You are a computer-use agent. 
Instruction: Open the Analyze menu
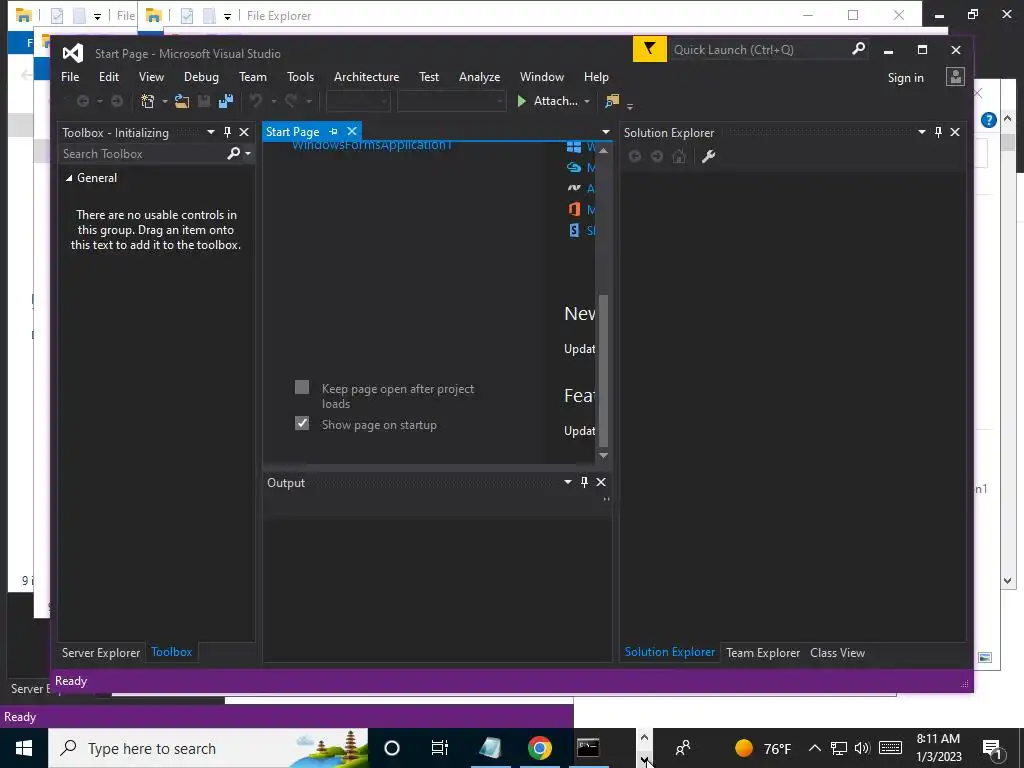pyautogui.click(x=479, y=77)
